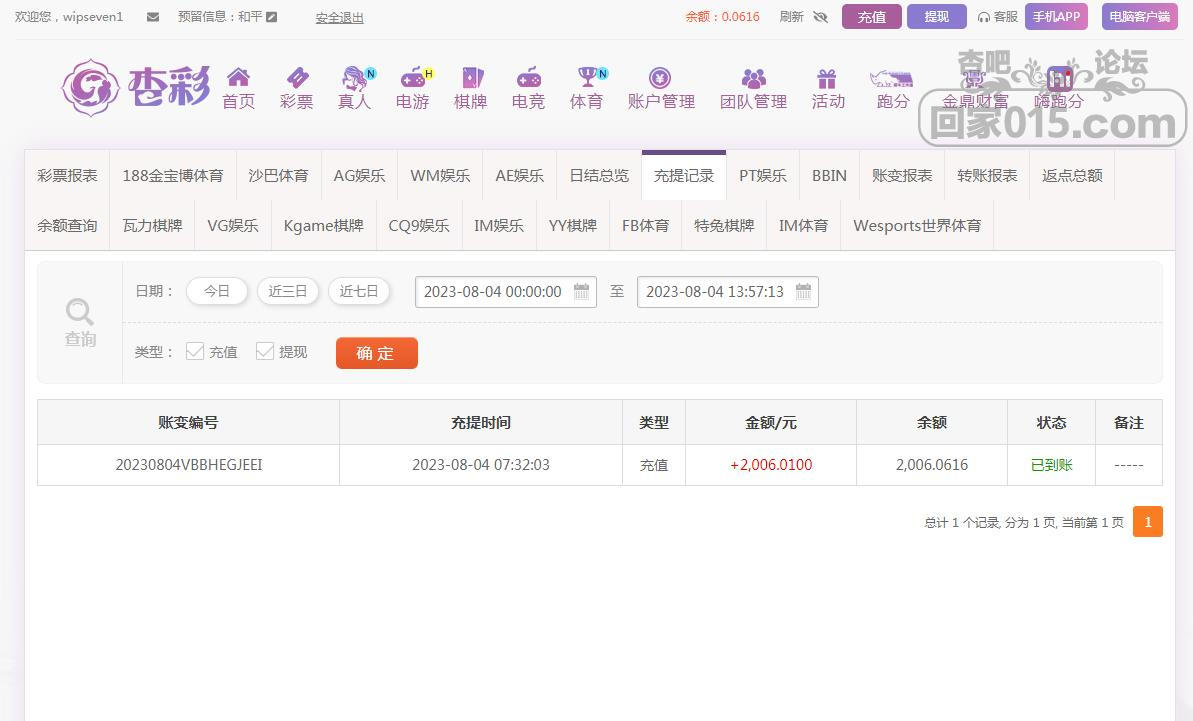Open the mail envelope icon
This screenshot has height=721, width=1193.
153,17
